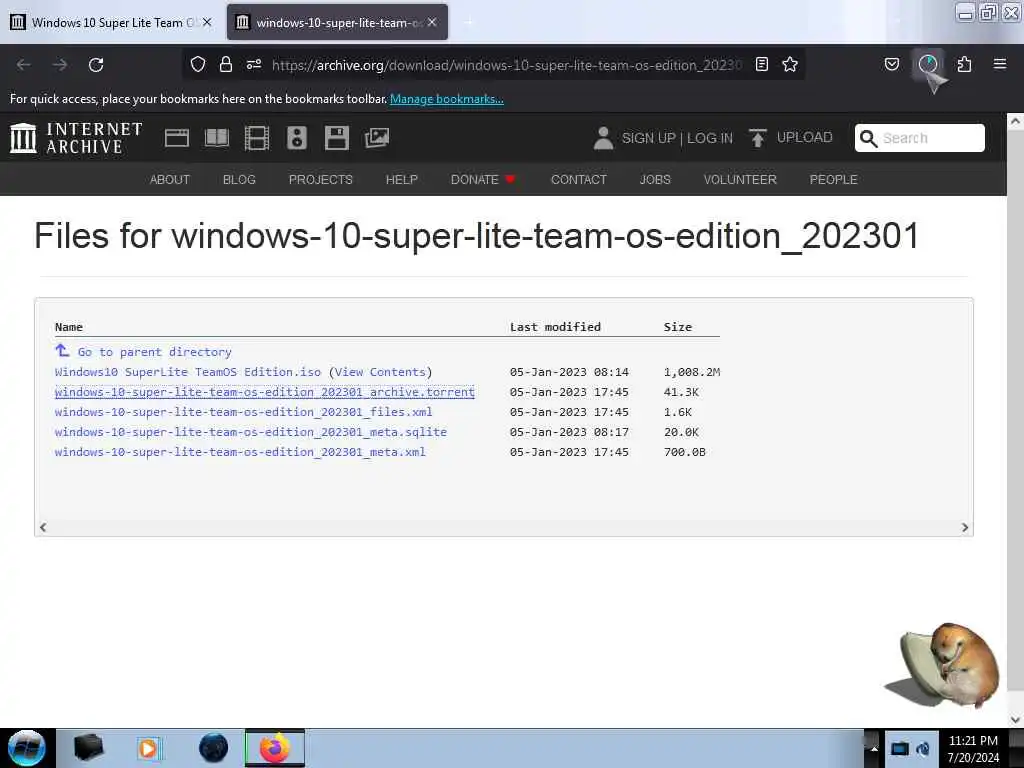The width and height of the screenshot is (1024, 768).
Task: Download the _archive.torrent file
Action: click(x=264, y=392)
